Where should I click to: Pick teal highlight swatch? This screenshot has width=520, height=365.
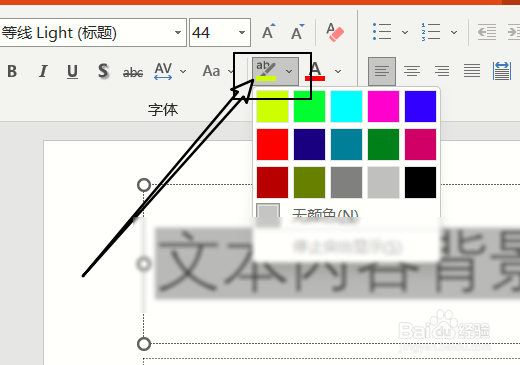(x=347, y=144)
